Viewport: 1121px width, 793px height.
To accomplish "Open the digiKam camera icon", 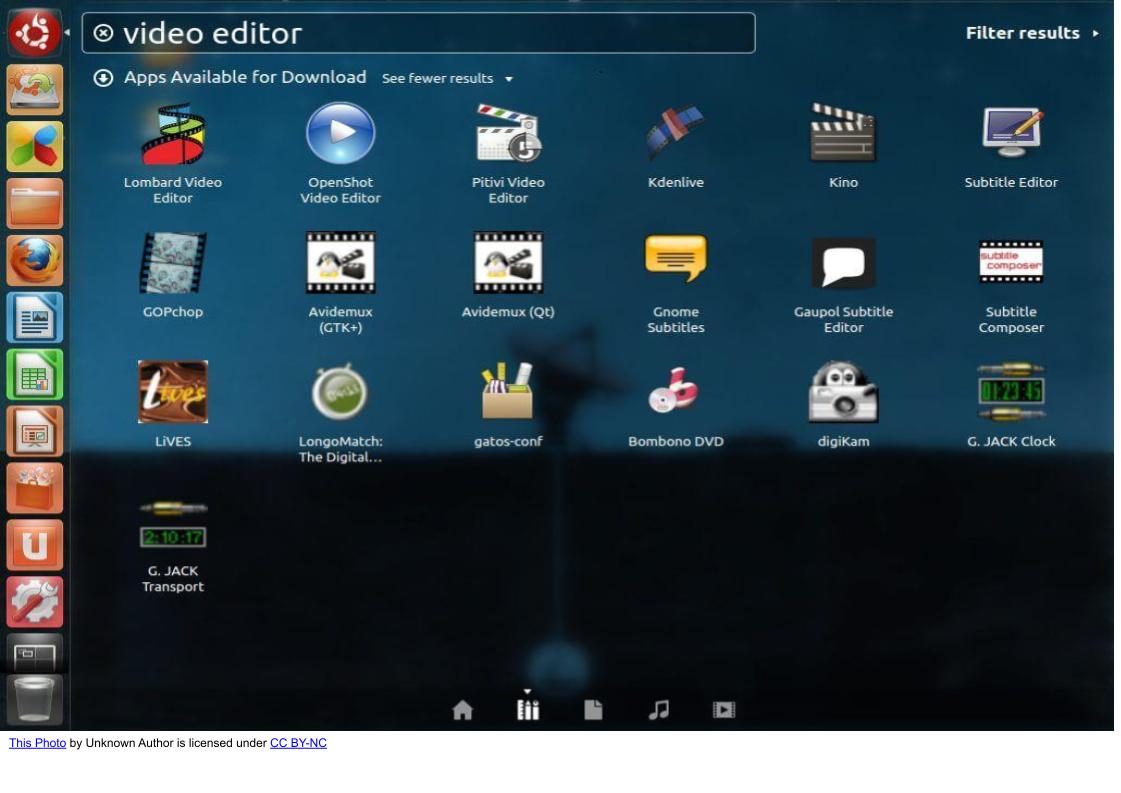I will (x=843, y=392).
